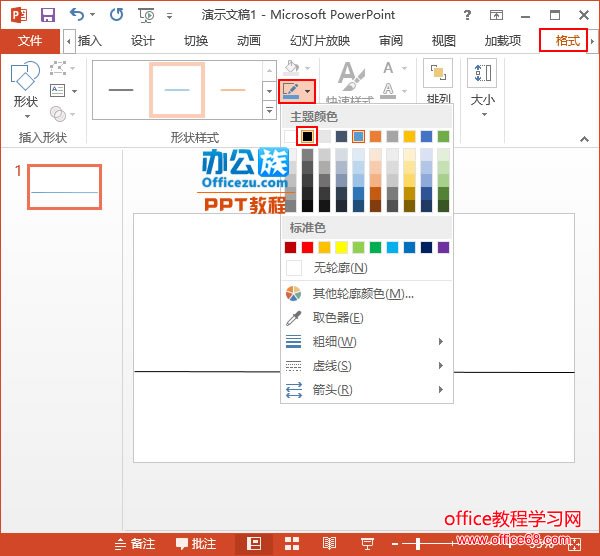The image size is (600, 556).
Task: Open Reading View from status bar
Action: pos(329,544)
